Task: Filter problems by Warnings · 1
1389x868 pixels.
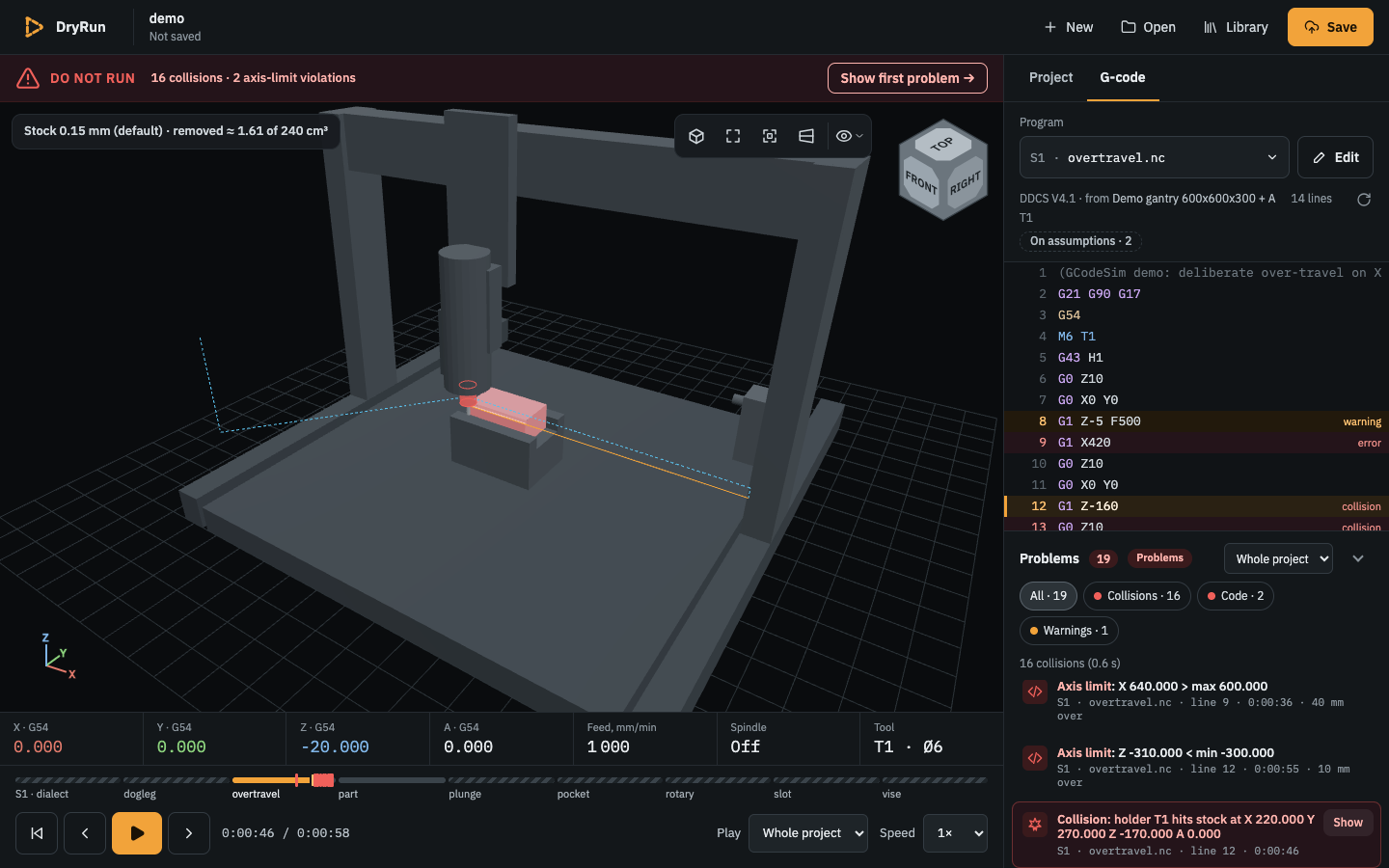Action: pyautogui.click(x=1069, y=631)
